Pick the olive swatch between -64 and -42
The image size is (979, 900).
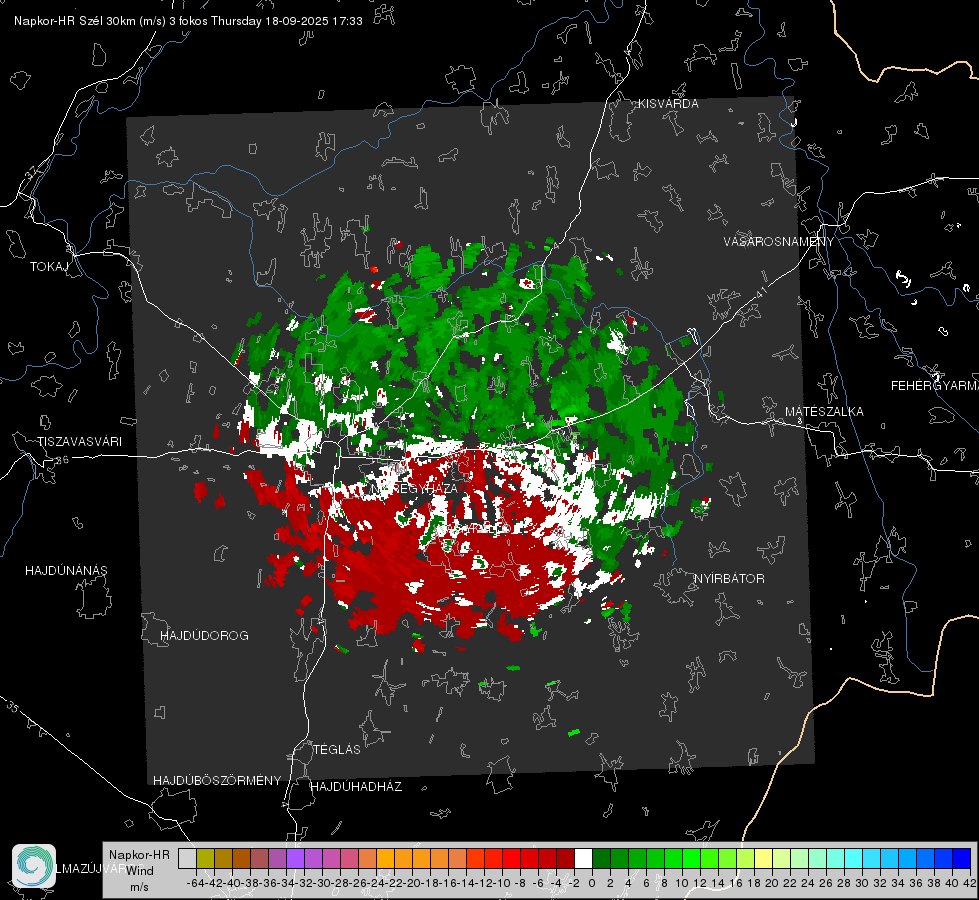coord(205,859)
